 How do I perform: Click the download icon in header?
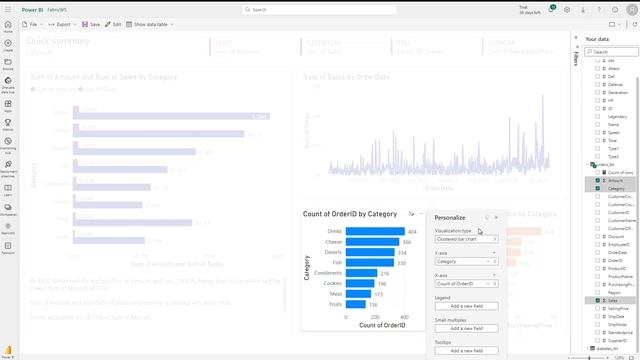(583, 9)
